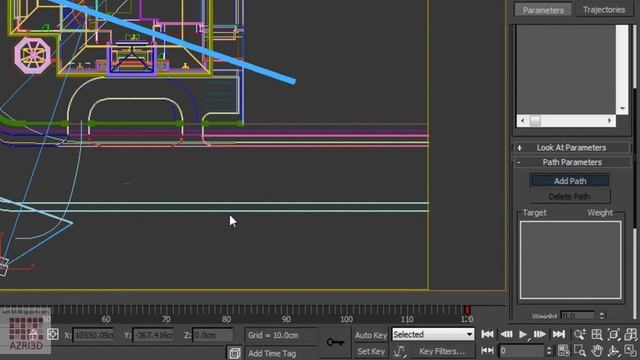Viewport: 640px width, 360px height.
Task: Toggle absolute/offset transform type-in icon
Action: [x=53, y=335]
